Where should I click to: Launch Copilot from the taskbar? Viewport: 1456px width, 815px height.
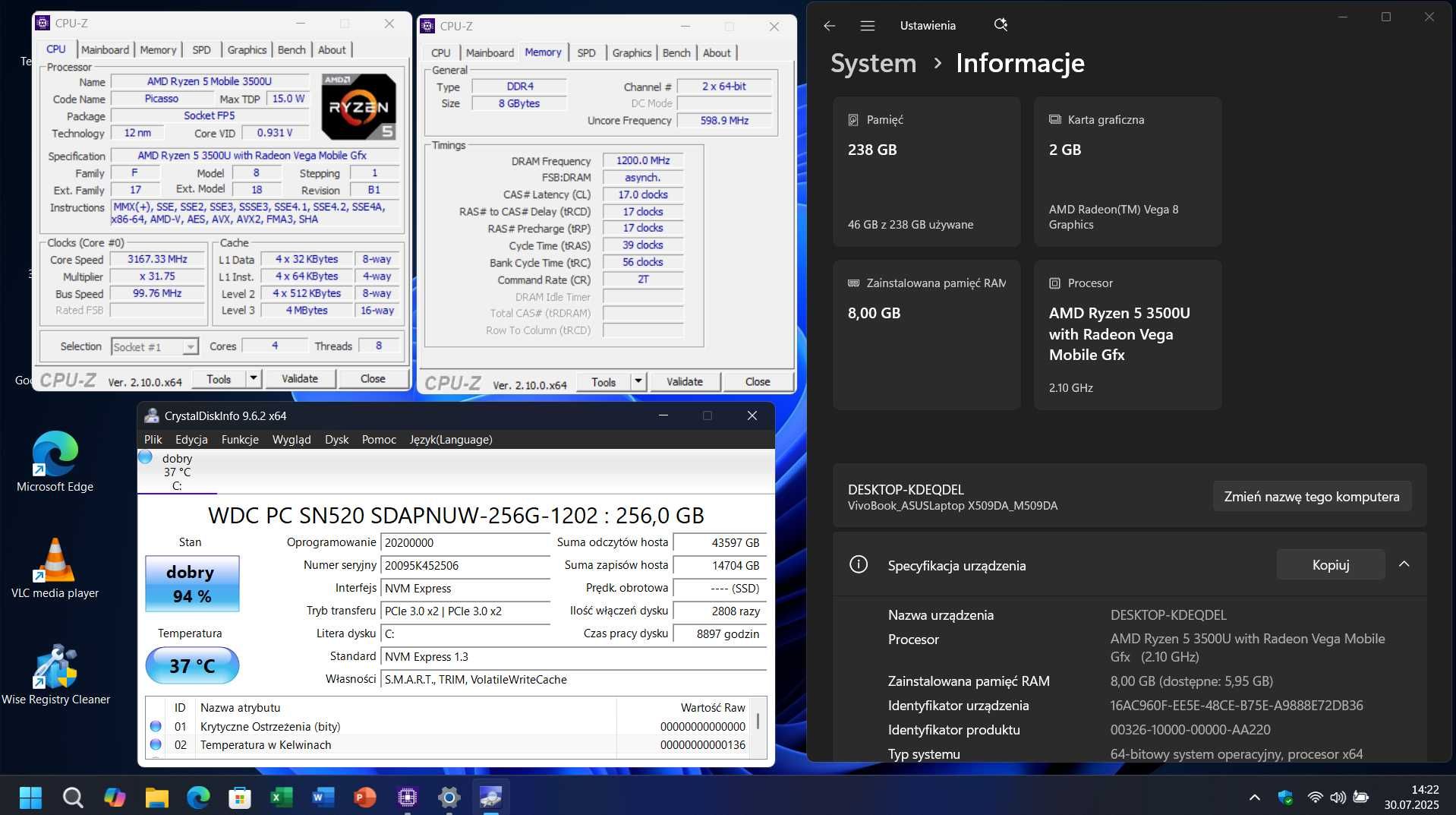(115, 797)
